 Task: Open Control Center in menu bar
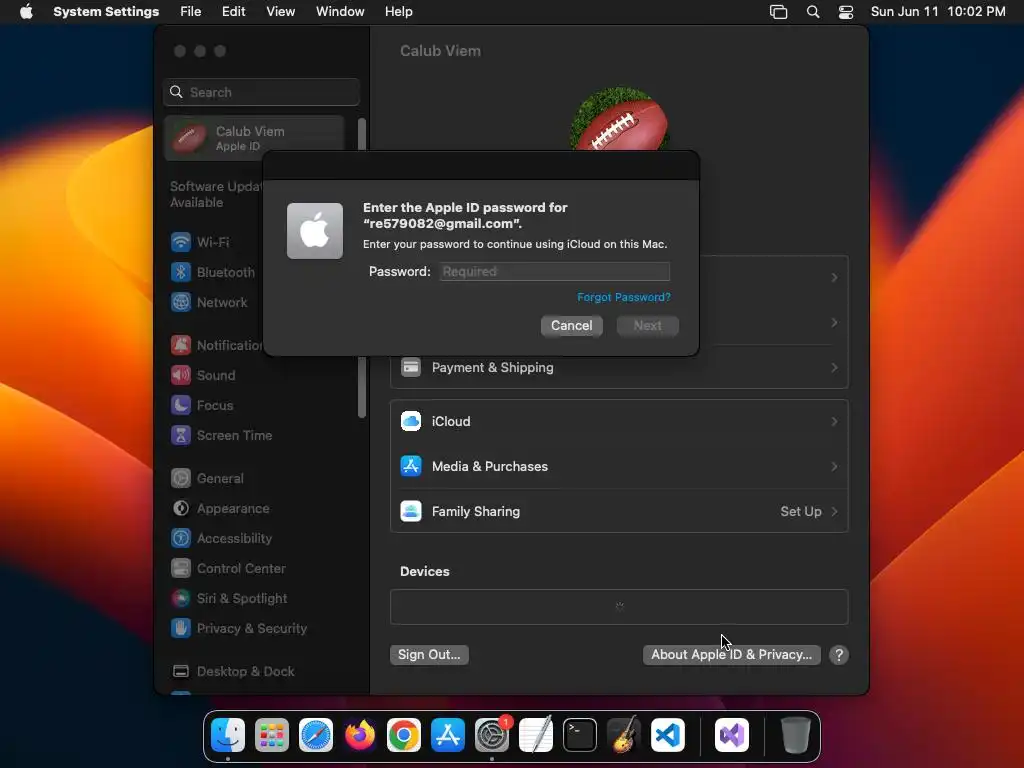point(846,12)
